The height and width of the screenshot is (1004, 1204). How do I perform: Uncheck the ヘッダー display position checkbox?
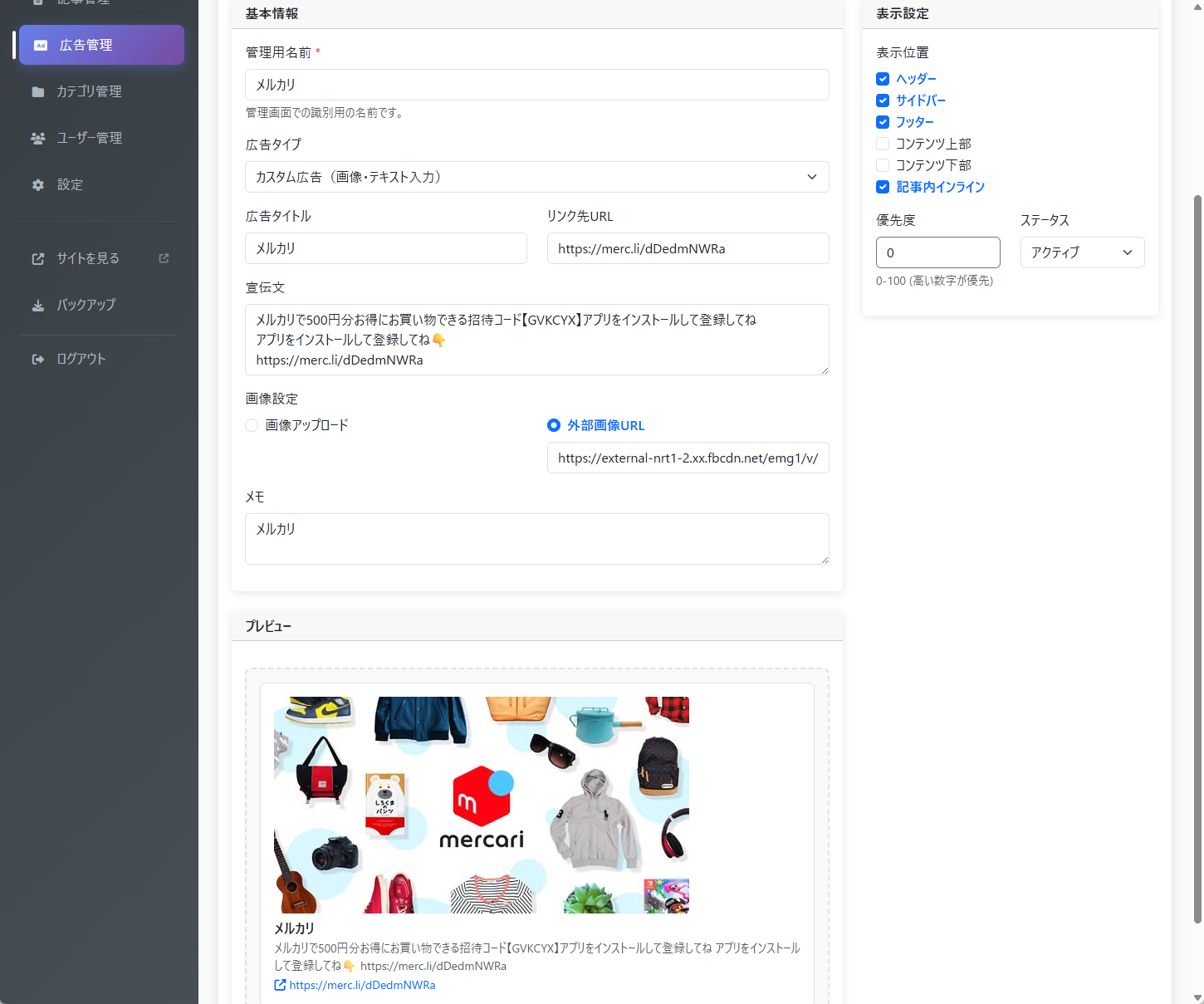click(x=883, y=79)
